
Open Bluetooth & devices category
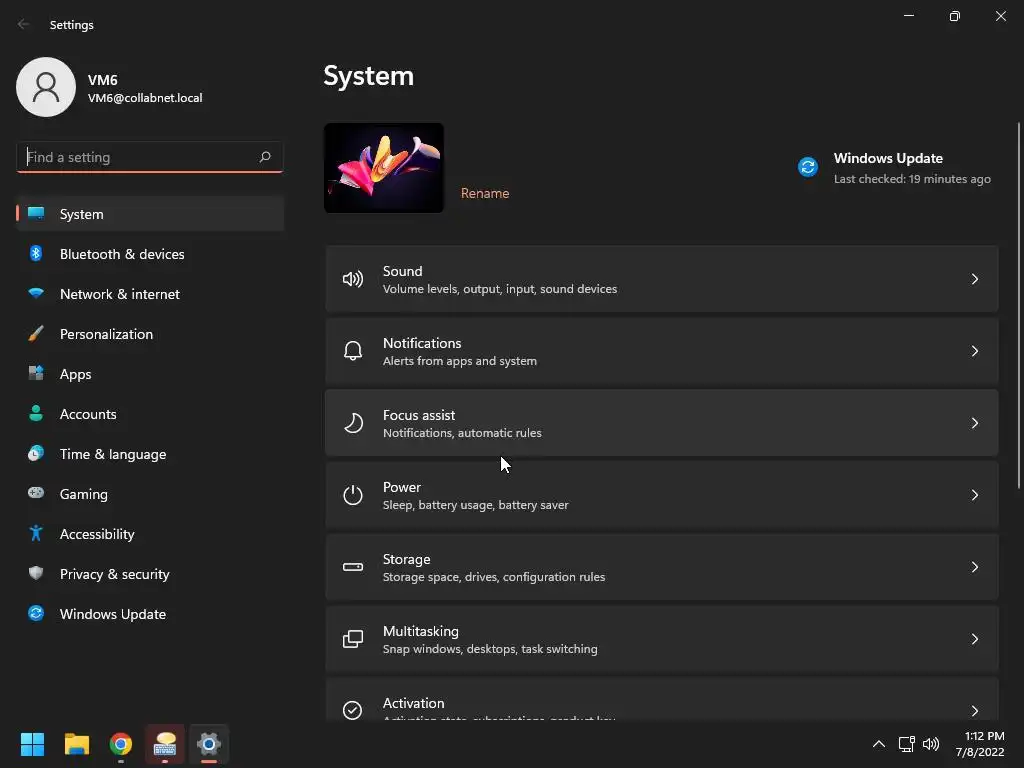coord(150,253)
